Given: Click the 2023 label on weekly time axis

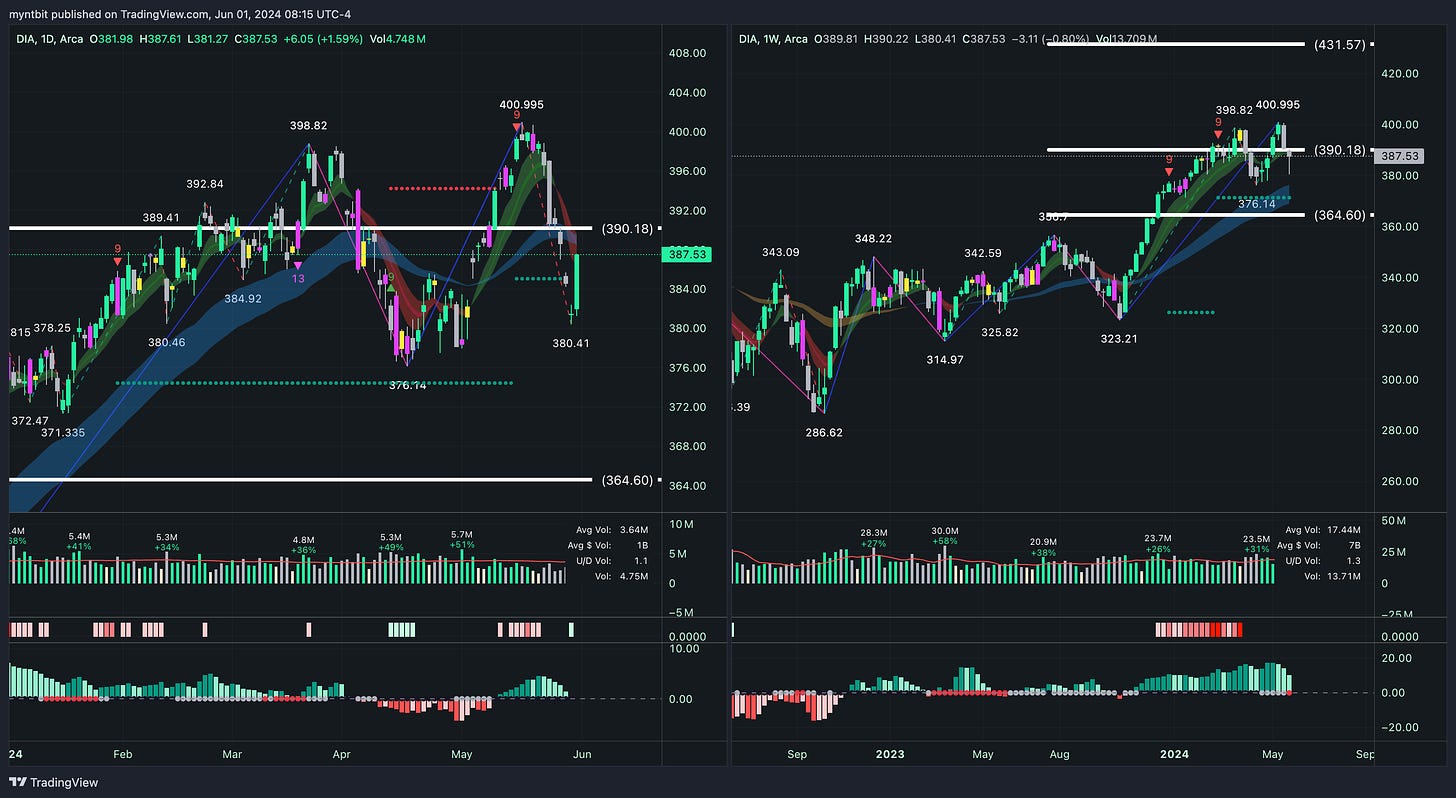Looking at the screenshot, I should click(890, 755).
